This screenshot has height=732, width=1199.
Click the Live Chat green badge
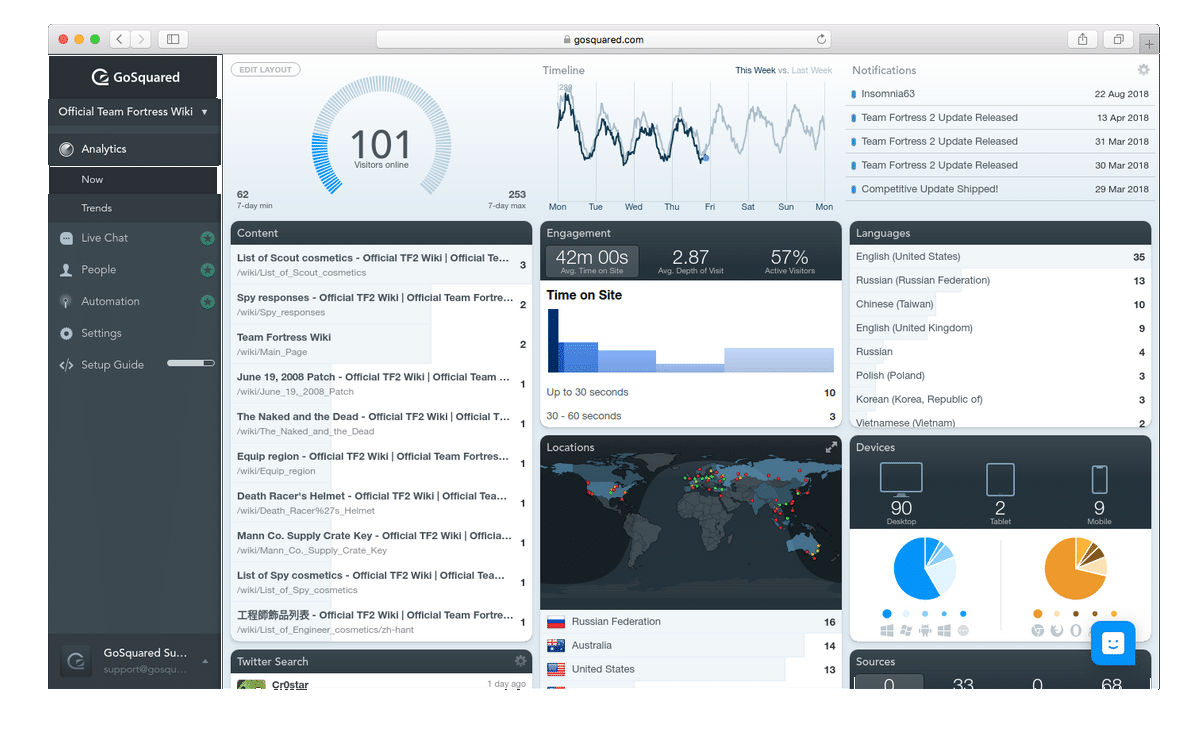[207, 238]
